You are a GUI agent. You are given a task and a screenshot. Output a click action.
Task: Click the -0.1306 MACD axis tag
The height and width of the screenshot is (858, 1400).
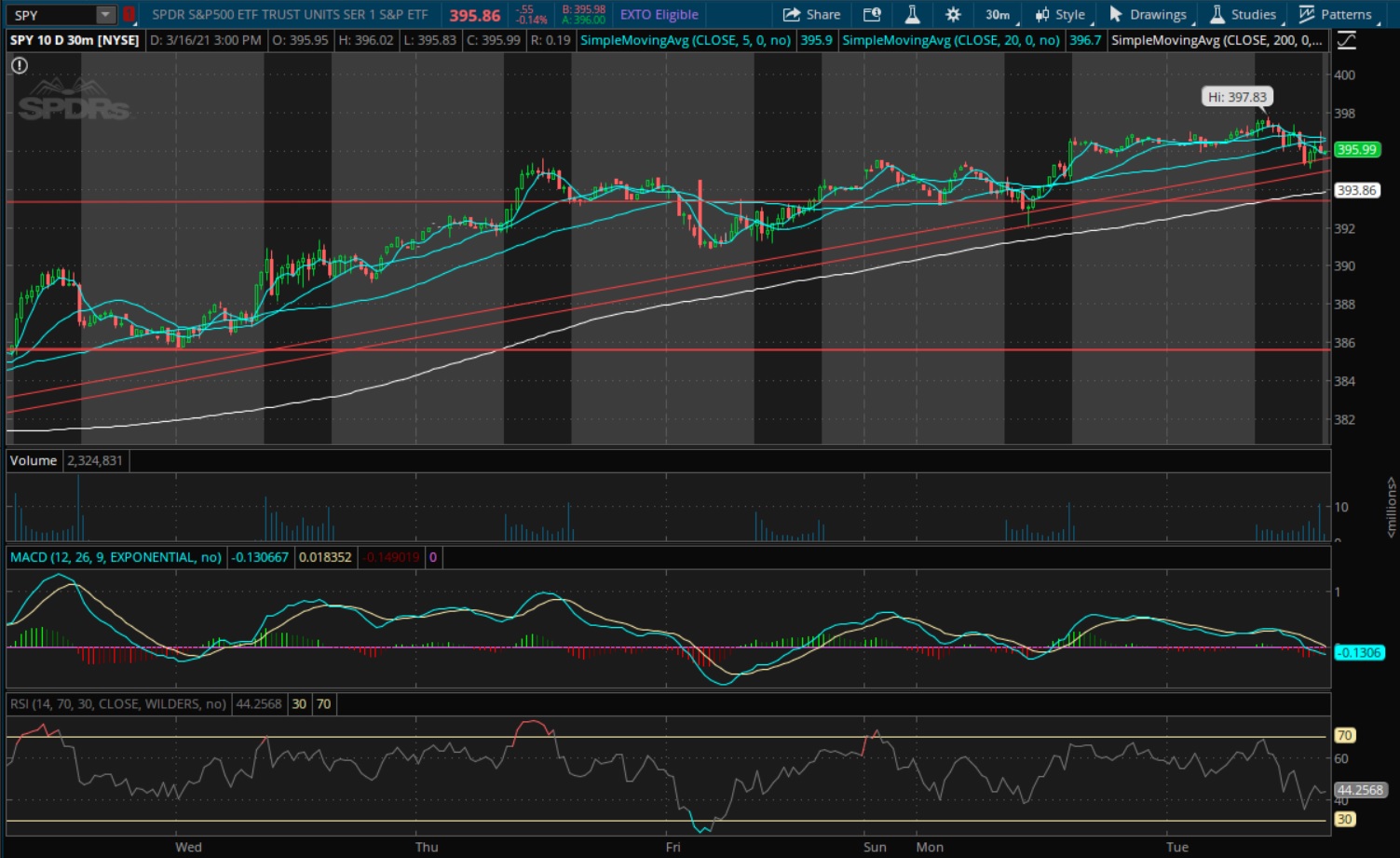1358,653
